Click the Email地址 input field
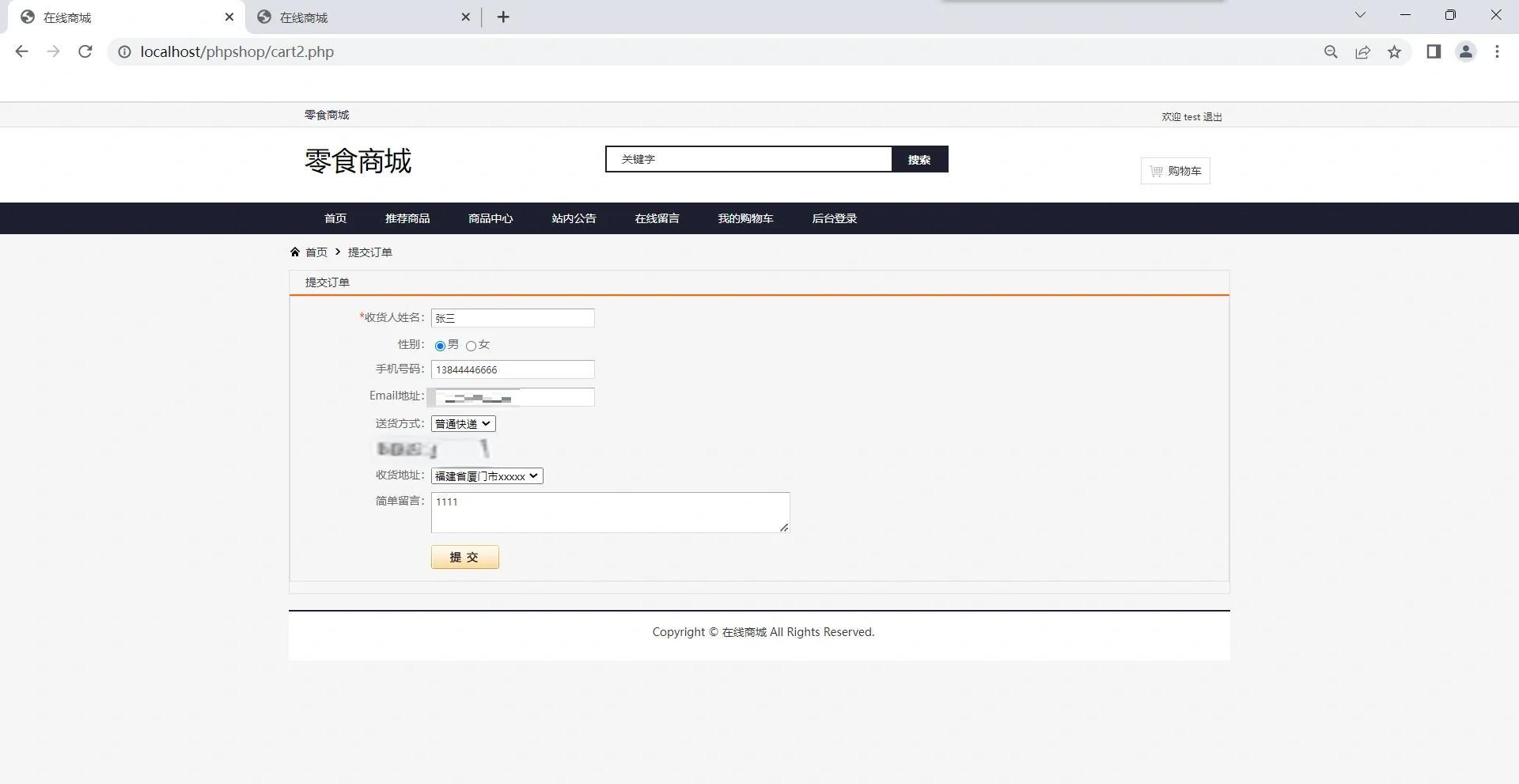1519x784 pixels. point(513,397)
